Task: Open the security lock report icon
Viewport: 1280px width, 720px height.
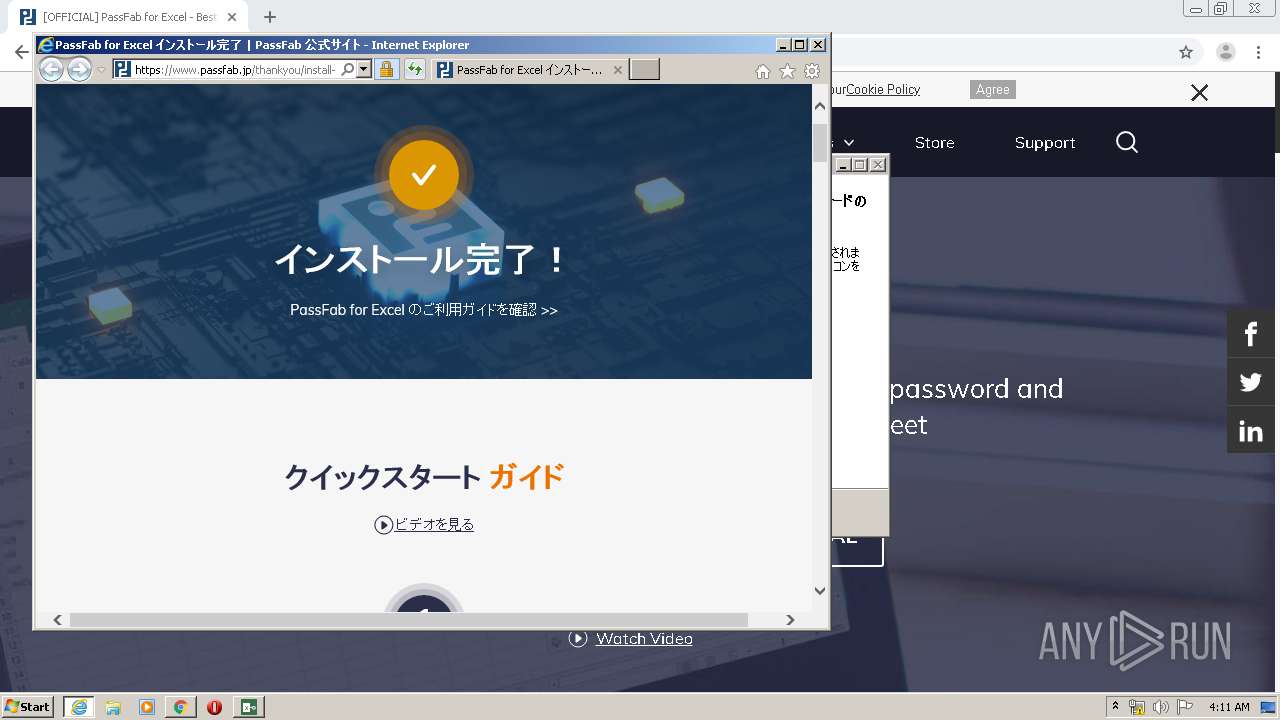Action: (x=386, y=70)
